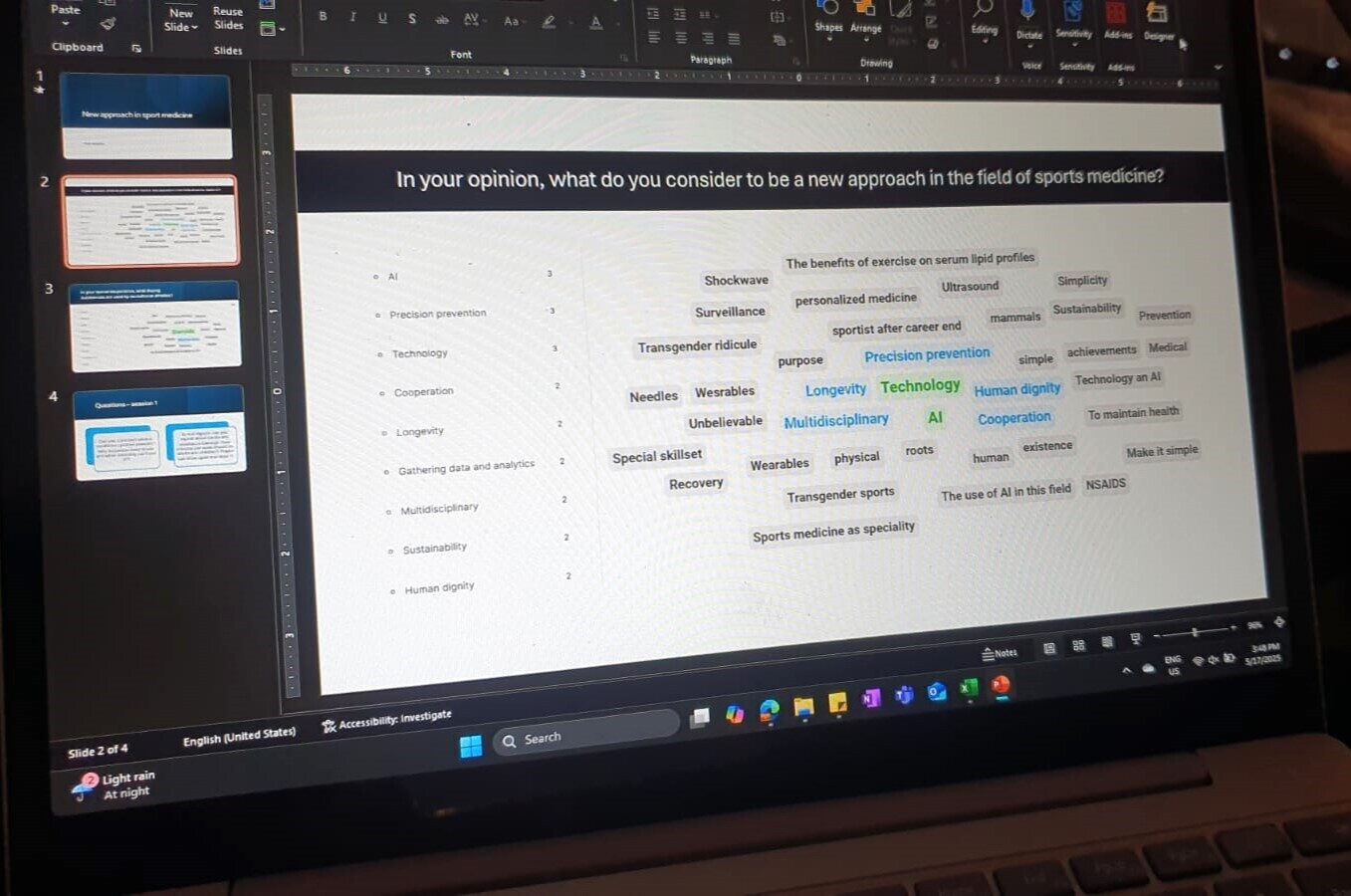The height and width of the screenshot is (896, 1351).
Task: Open Microsoft Edge from the taskbar
Action: [769, 711]
